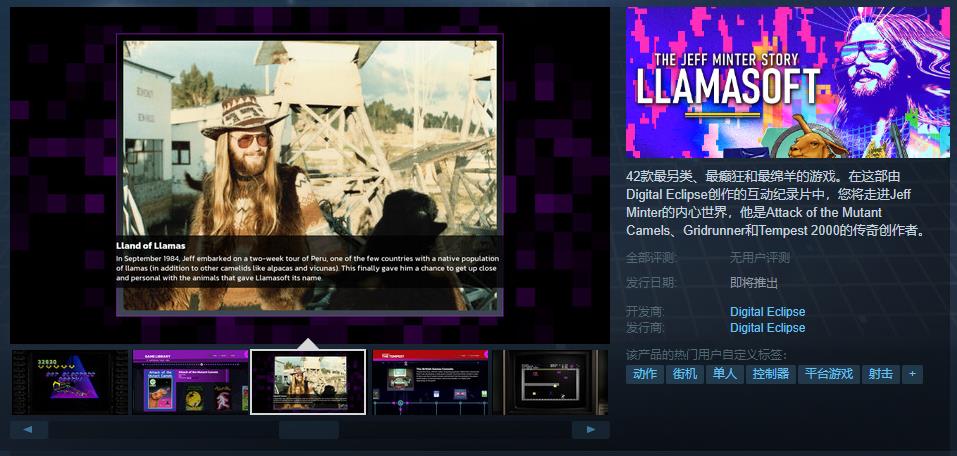Click the thumbnail strip scrollbar handle
Screen dimensions: 957x456
pos(309,430)
